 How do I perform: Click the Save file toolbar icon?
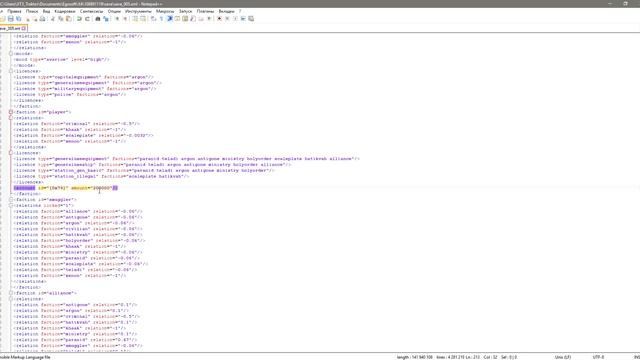click(11, 19)
